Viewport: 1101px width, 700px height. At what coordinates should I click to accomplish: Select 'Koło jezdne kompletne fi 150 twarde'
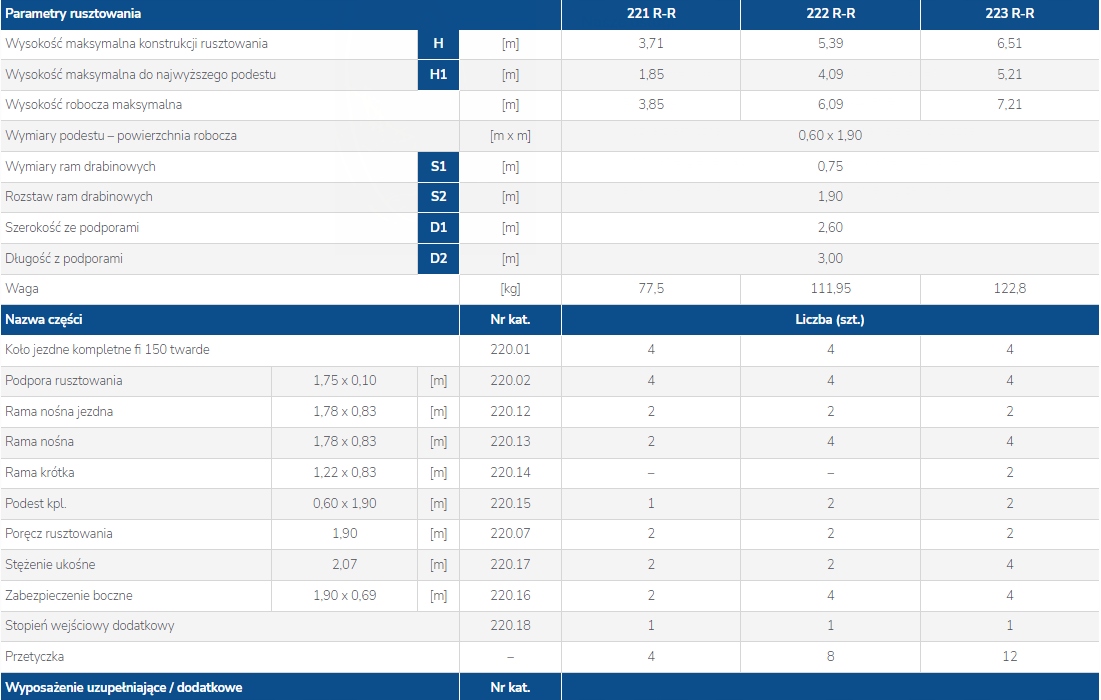click(107, 350)
